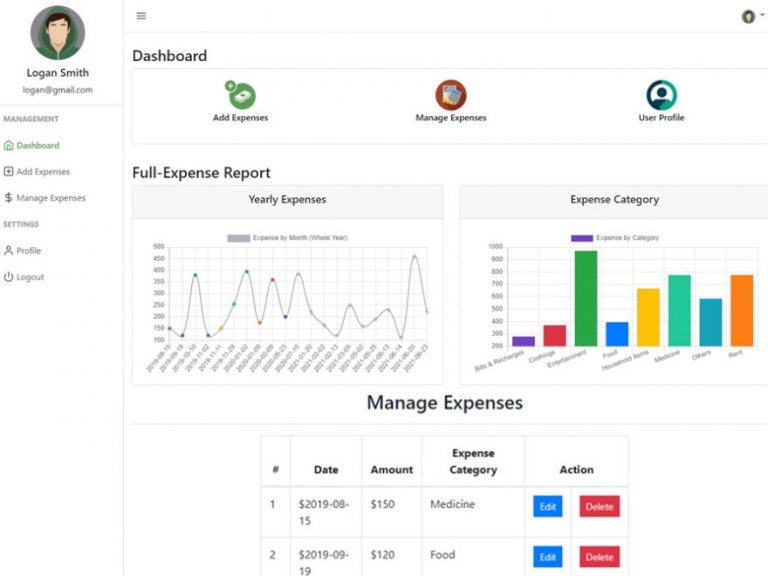Click the person icon beside Profile

click(9, 251)
